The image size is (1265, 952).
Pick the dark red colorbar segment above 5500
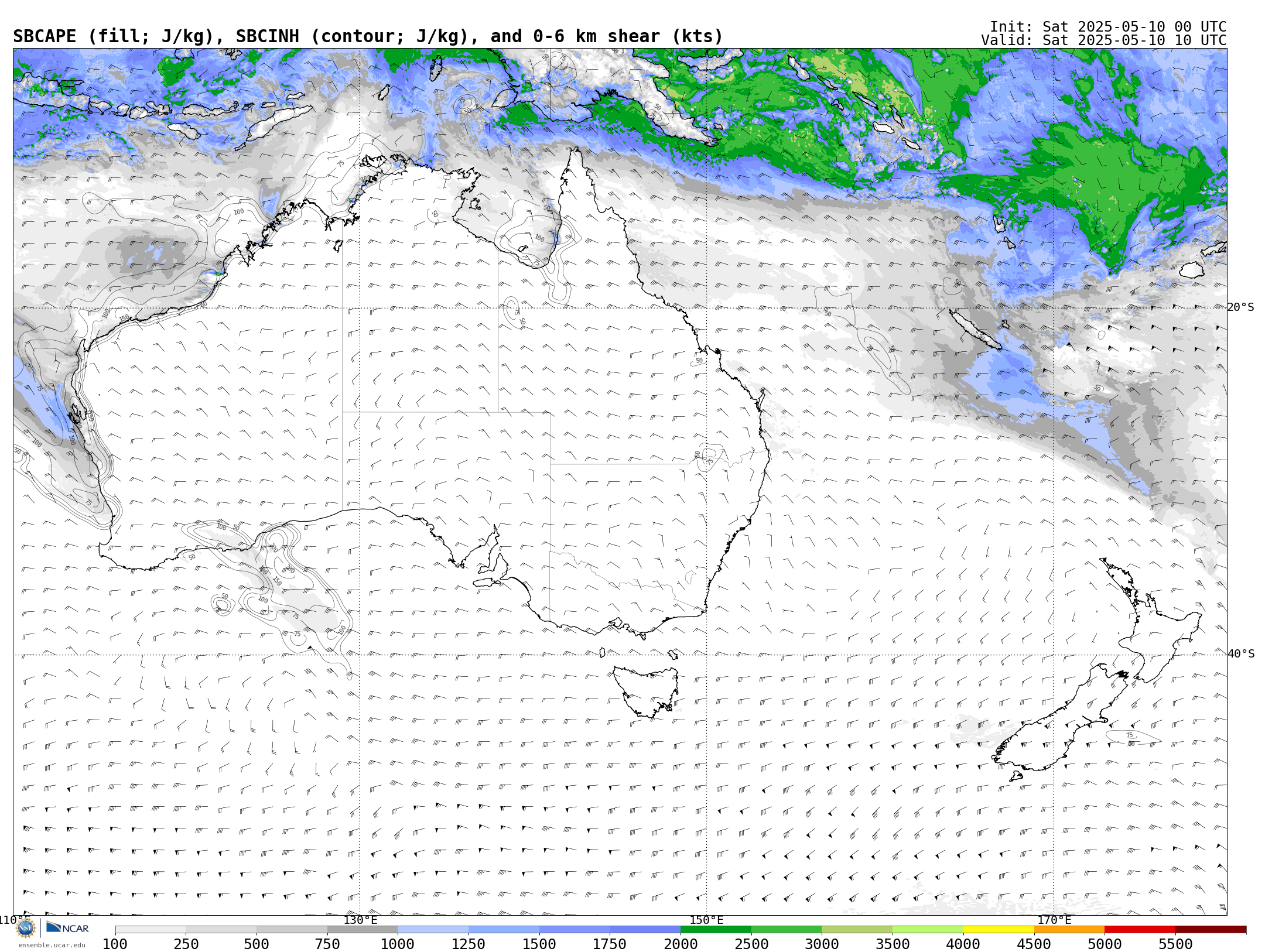(x=1211, y=930)
